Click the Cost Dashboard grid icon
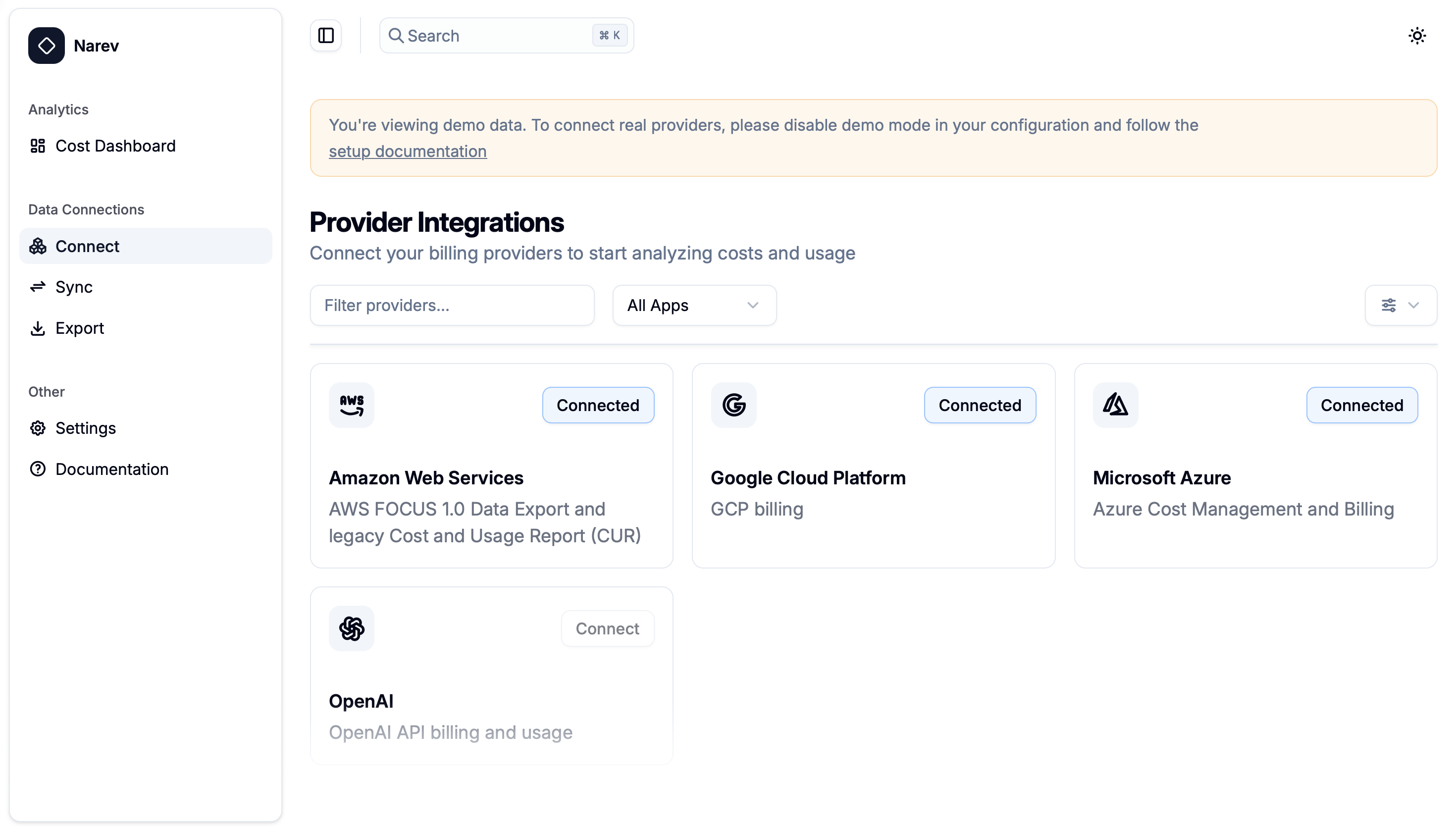1456x831 pixels. click(x=38, y=146)
